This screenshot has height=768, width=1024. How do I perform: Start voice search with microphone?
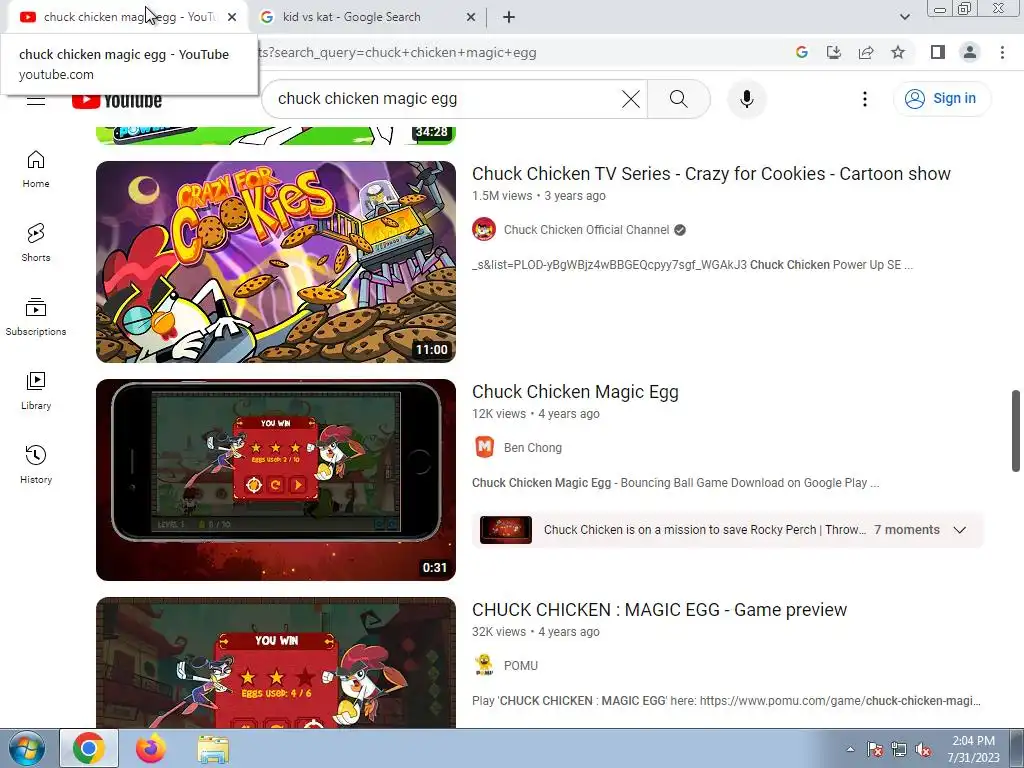coord(746,99)
